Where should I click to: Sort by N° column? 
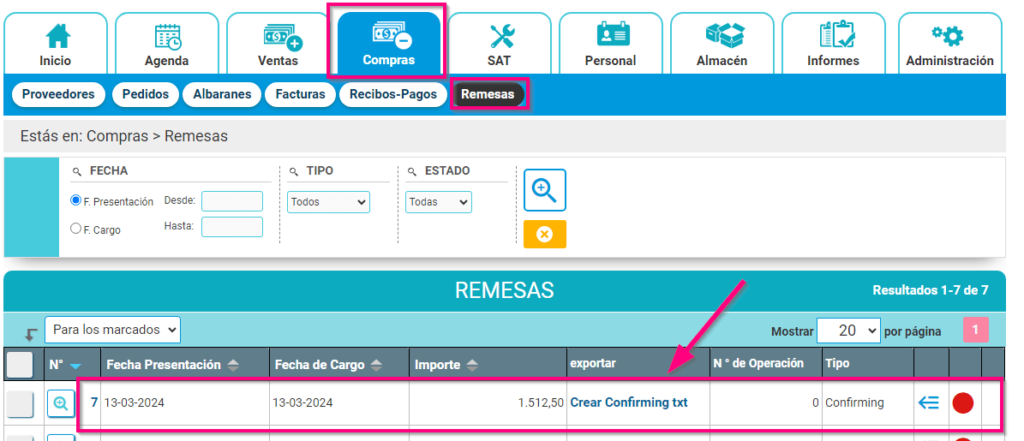coord(65,365)
